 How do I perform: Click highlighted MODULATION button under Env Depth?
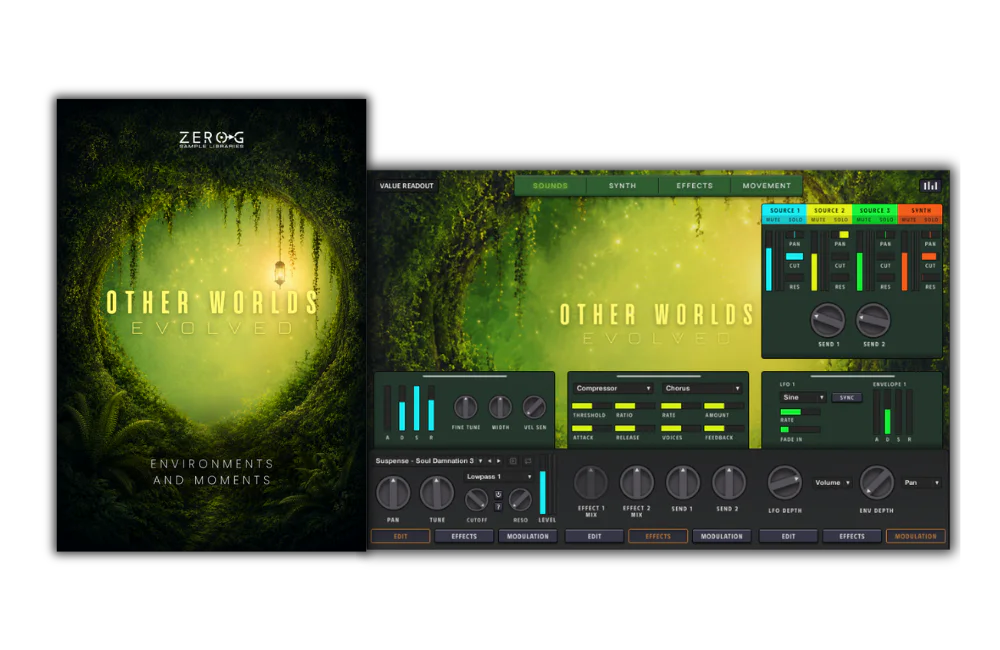(916, 536)
